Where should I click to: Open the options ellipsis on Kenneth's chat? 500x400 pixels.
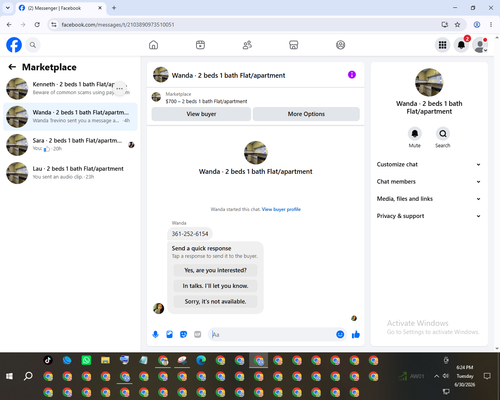pos(120,88)
